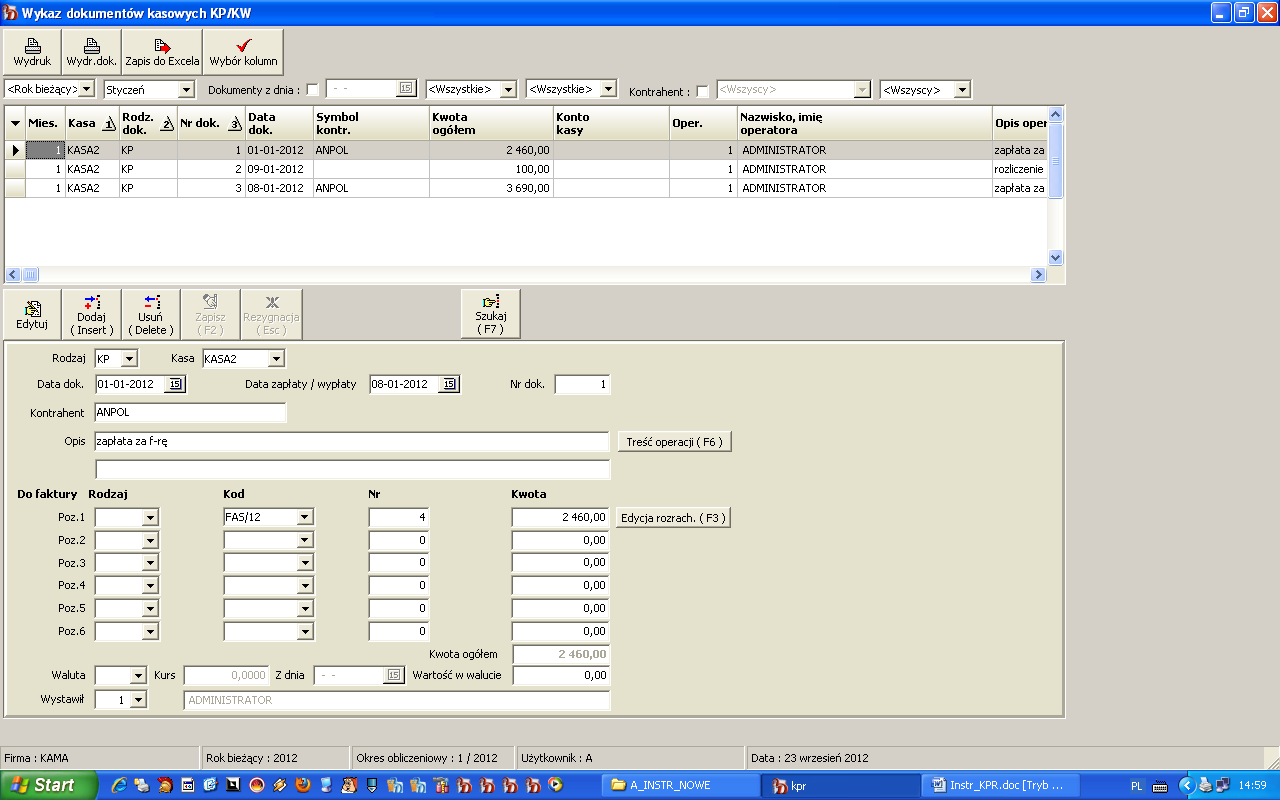
Task: Click the Nr dok. input field
Action: pos(582,384)
